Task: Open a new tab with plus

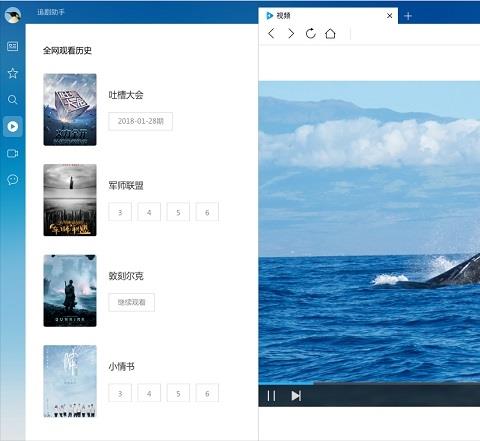Action: tap(408, 16)
